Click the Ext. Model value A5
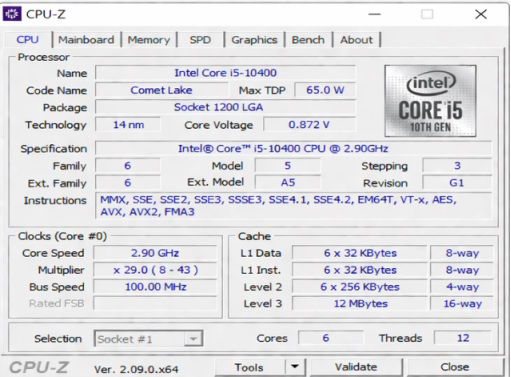Image resolution: width=511 pixels, height=377 pixels. [288, 183]
